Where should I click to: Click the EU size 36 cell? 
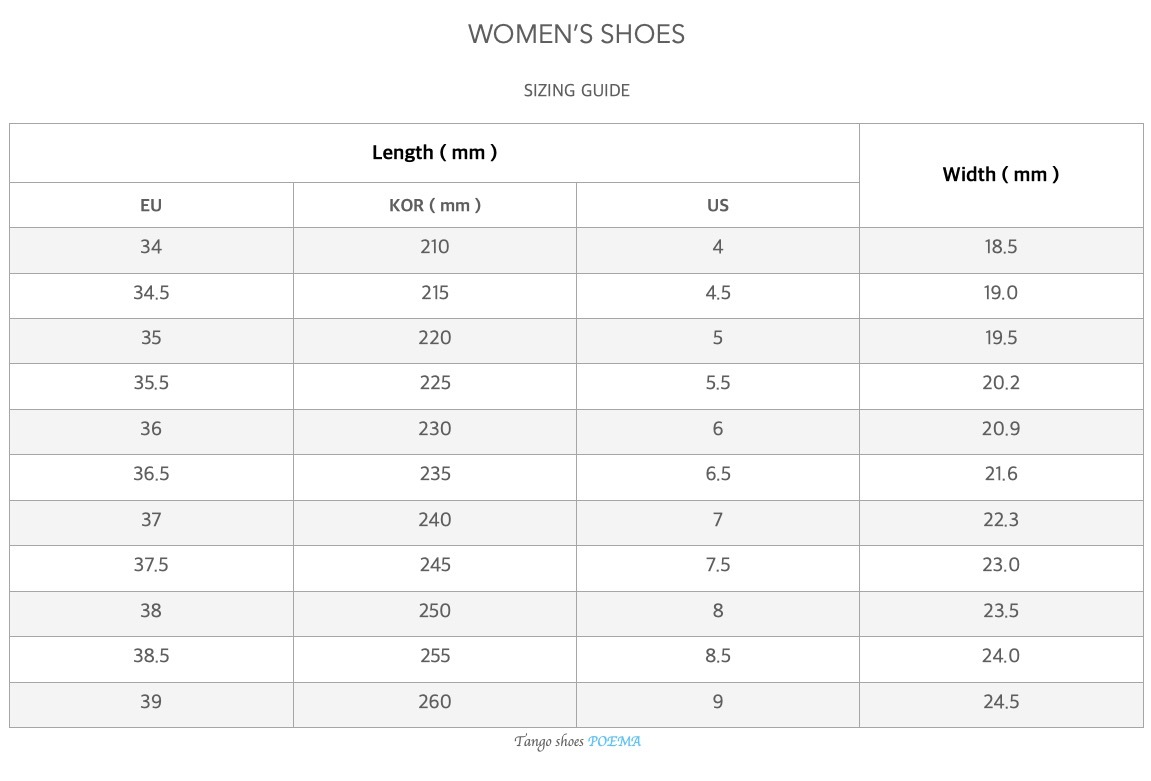coord(151,429)
